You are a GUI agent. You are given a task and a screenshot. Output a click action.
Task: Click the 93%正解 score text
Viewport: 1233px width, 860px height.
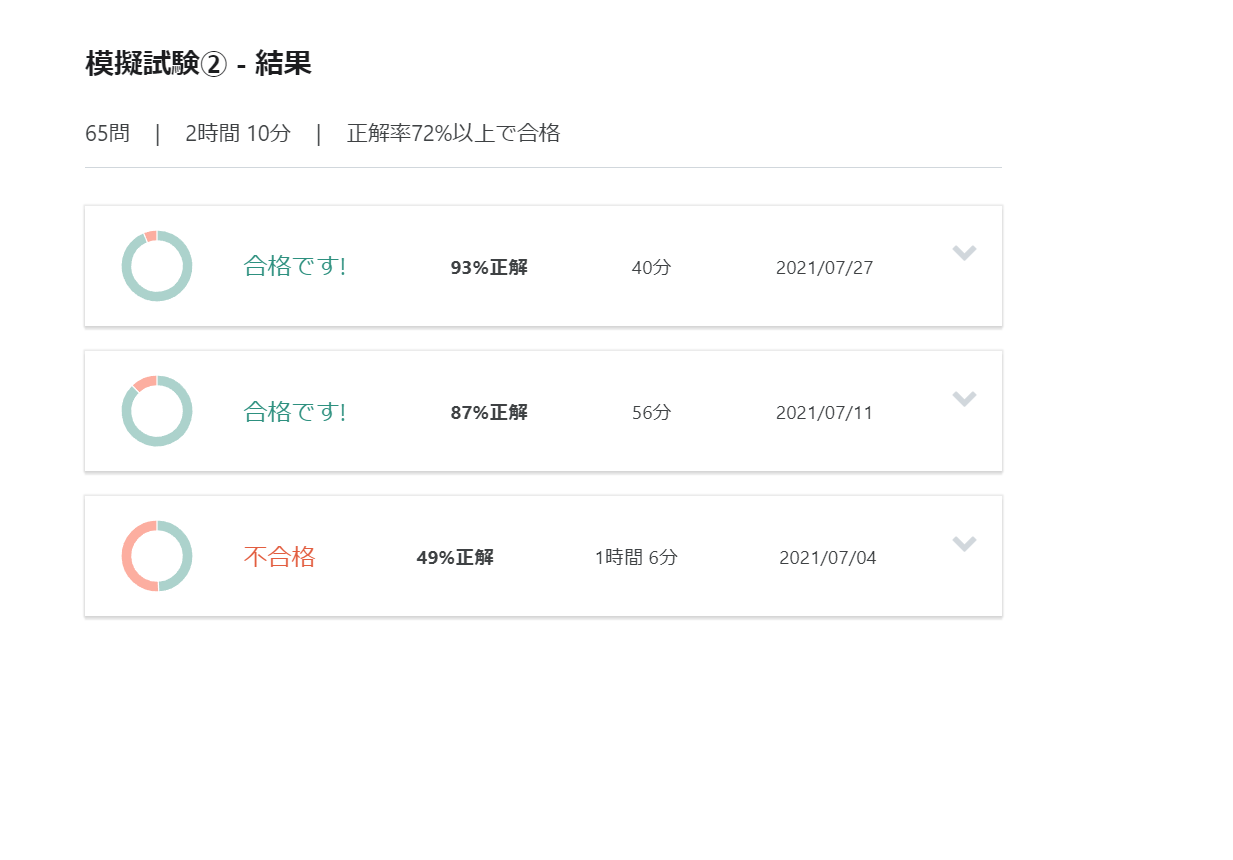(489, 268)
